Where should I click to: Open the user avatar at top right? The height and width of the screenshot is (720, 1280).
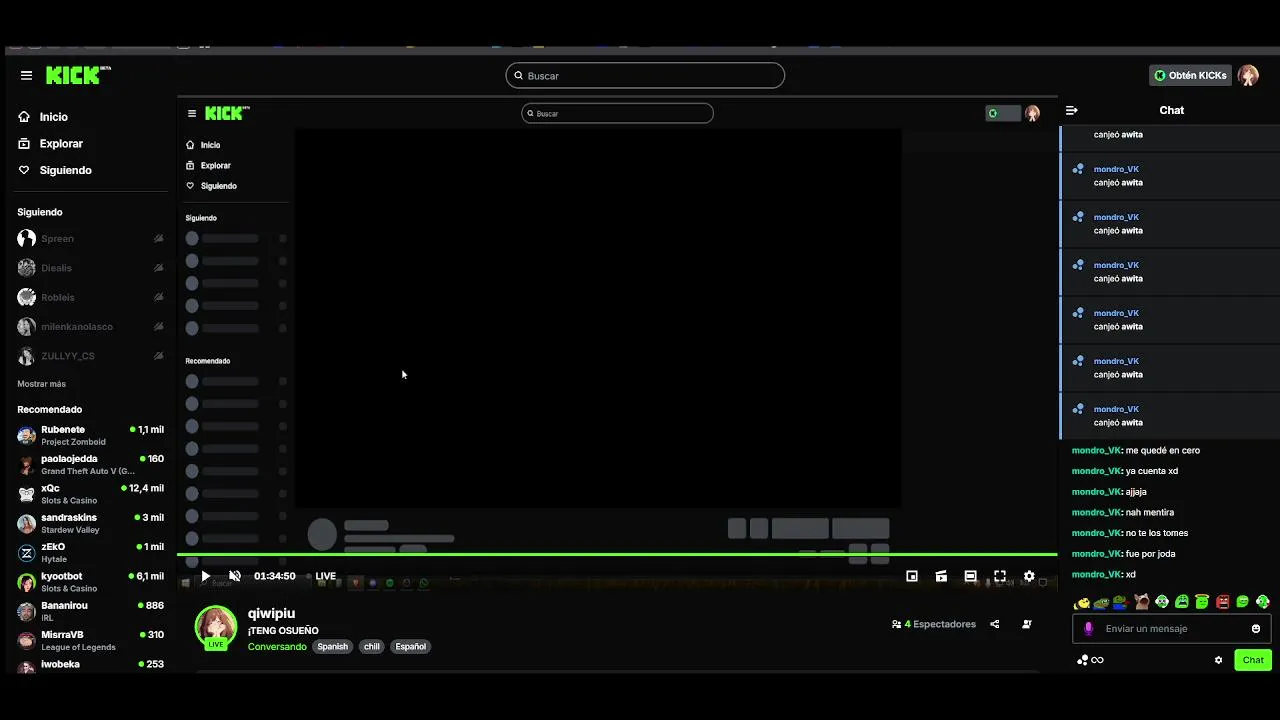tap(1248, 75)
